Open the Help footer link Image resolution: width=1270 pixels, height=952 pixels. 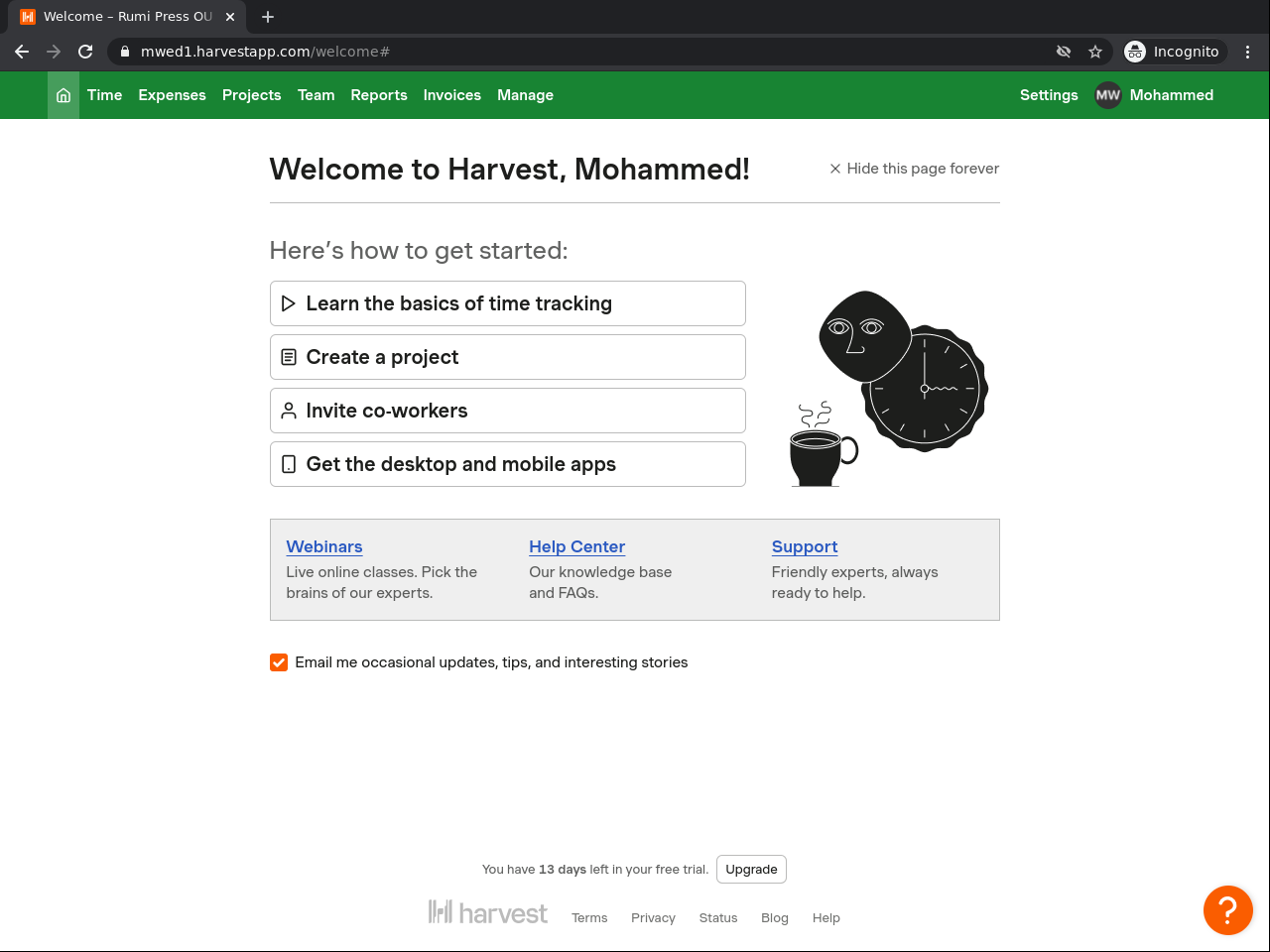point(826,918)
